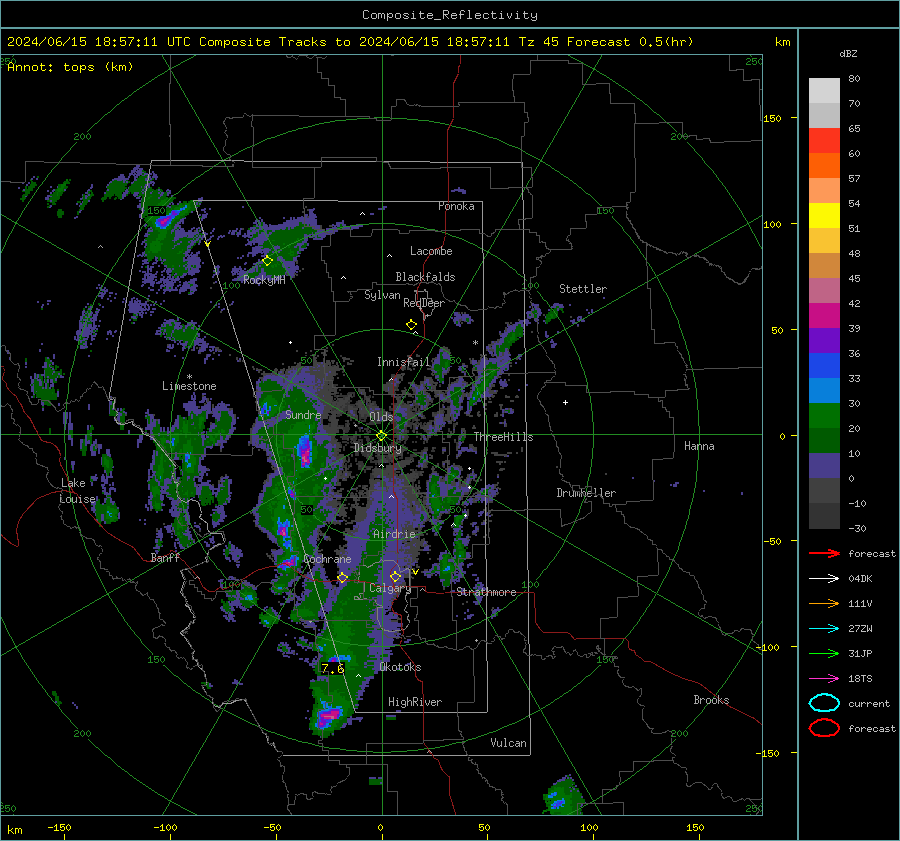The height and width of the screenshot is (841, 900).
Task: Click the storm cell at the map's bottom edge
Action: (562, 796)
